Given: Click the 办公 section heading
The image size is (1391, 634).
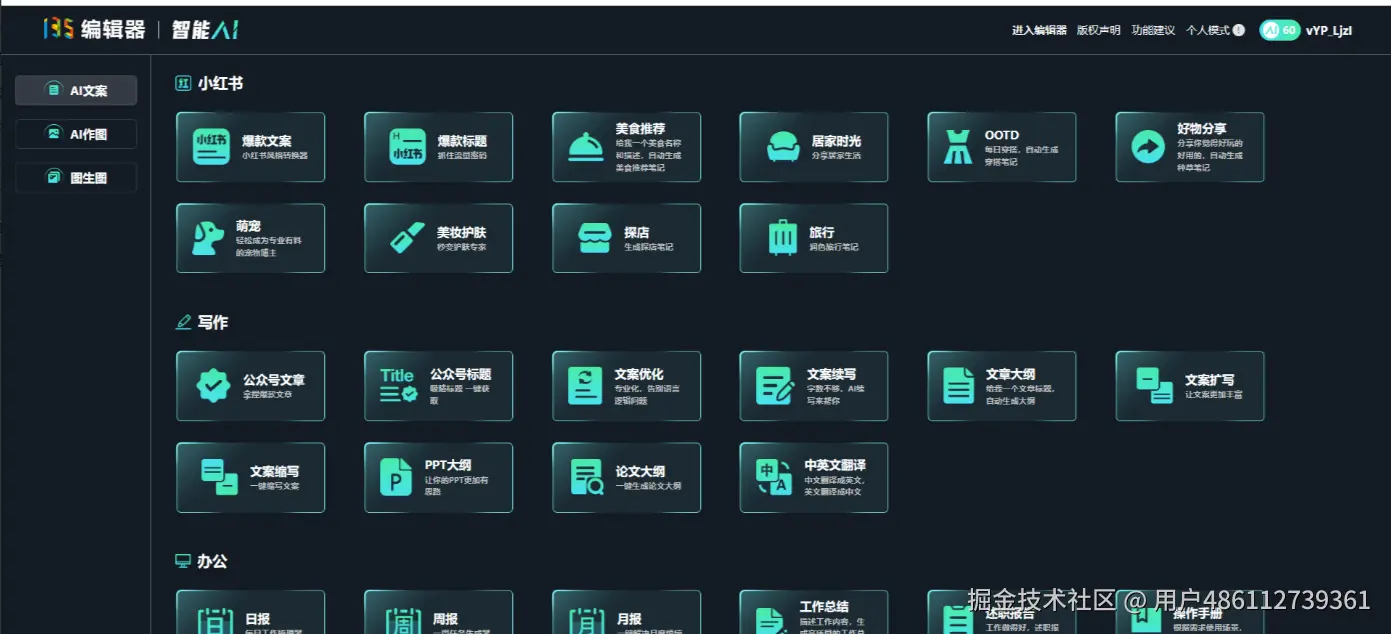Looking at the screenshot, I should tap(212, 561).
